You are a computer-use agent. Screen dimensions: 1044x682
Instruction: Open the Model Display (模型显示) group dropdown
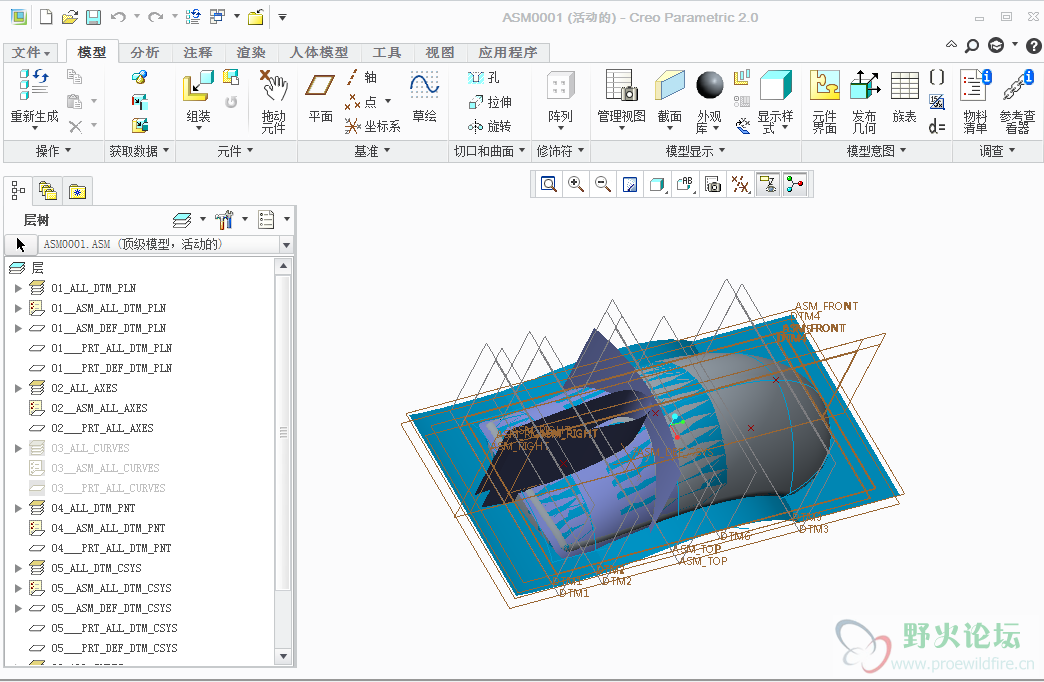pos(696,151)
